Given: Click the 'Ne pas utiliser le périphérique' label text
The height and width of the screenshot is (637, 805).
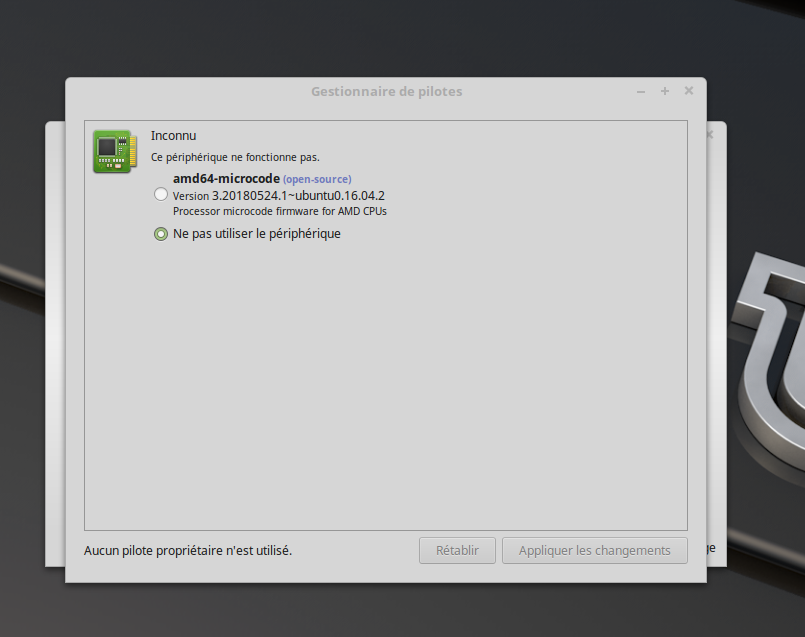Looking at the screenshot, I should 257,234.
